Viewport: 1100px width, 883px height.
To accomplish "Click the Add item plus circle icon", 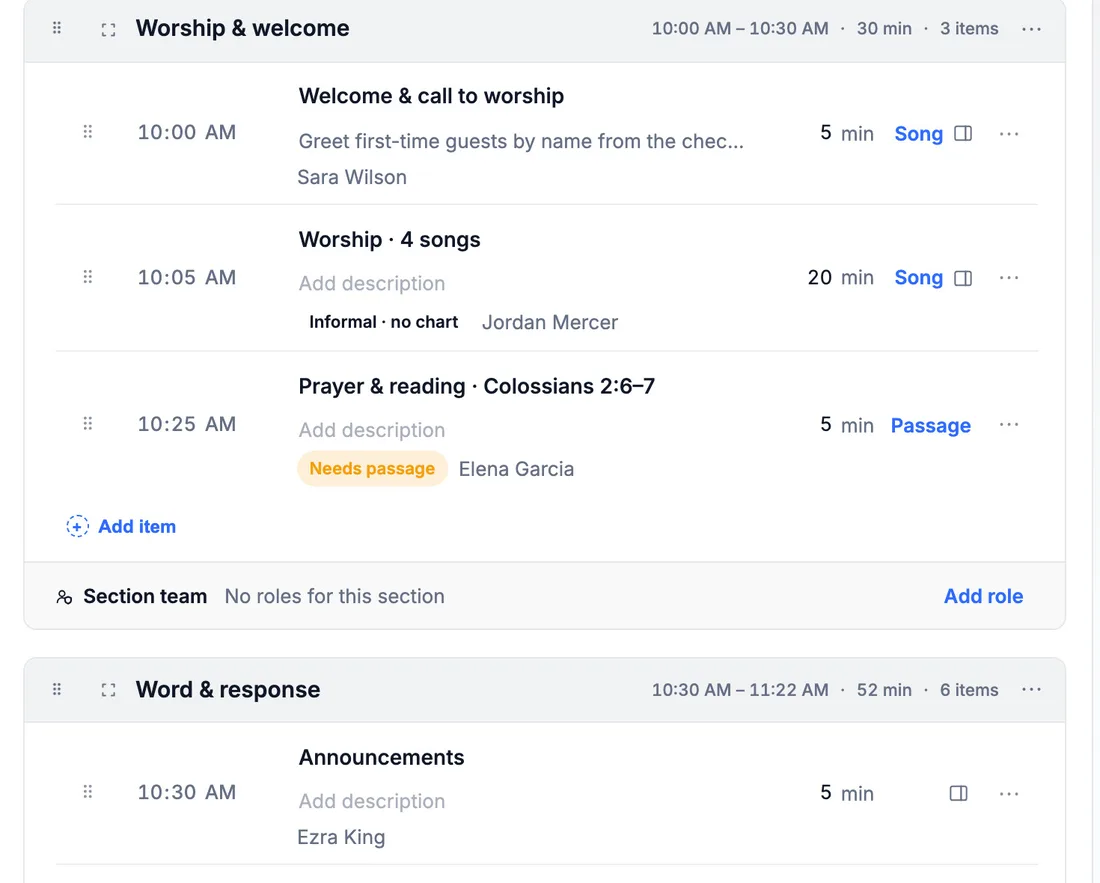I will coord(77,526).
